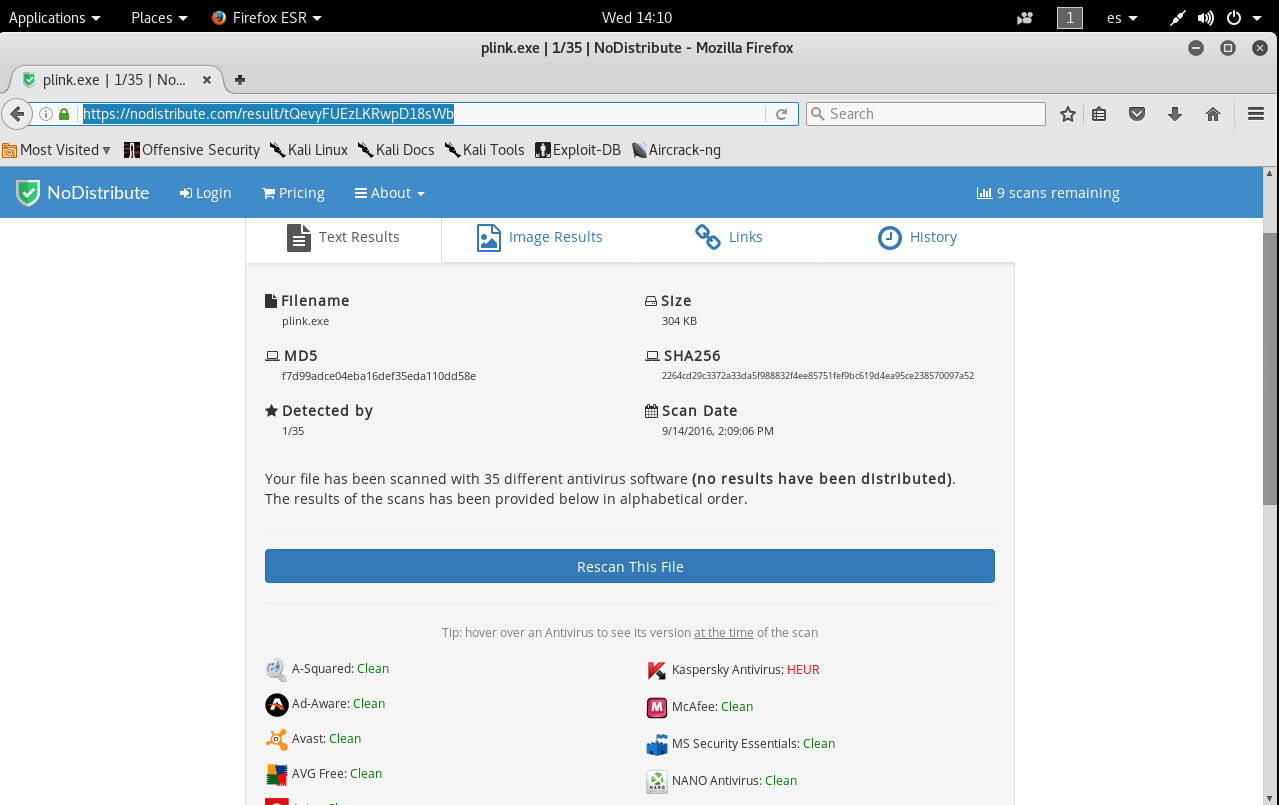1279x805 pixels.
Task: Open a new tab with plus icon
Action: tap(240, 80)
